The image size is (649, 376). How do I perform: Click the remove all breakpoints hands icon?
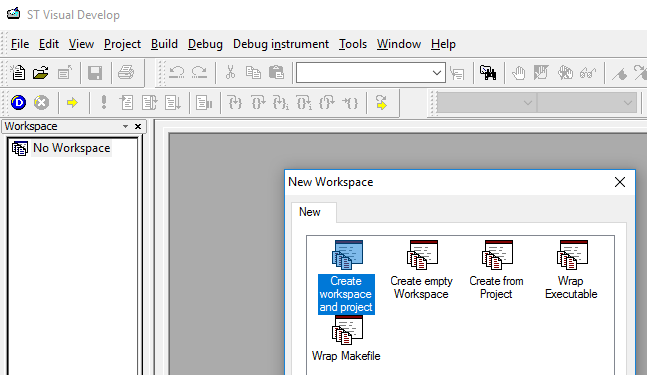565,73
